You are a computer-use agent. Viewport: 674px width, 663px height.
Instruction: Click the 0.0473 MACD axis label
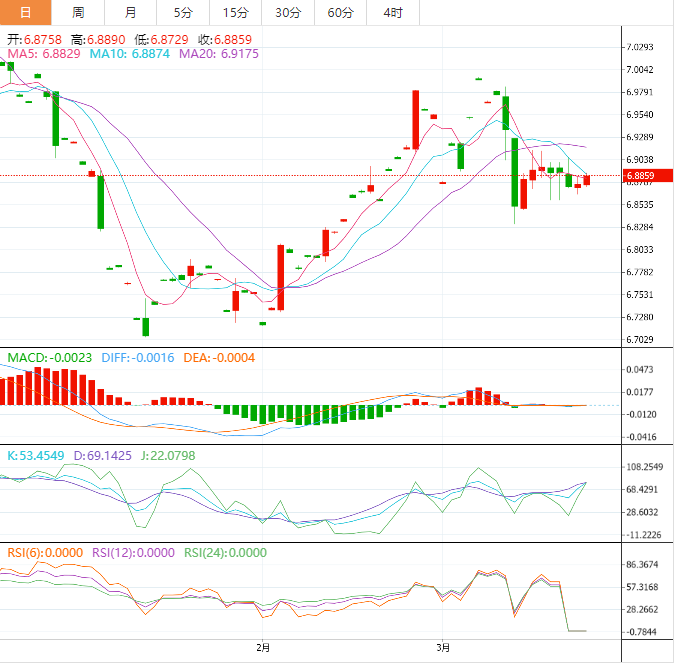640,370
